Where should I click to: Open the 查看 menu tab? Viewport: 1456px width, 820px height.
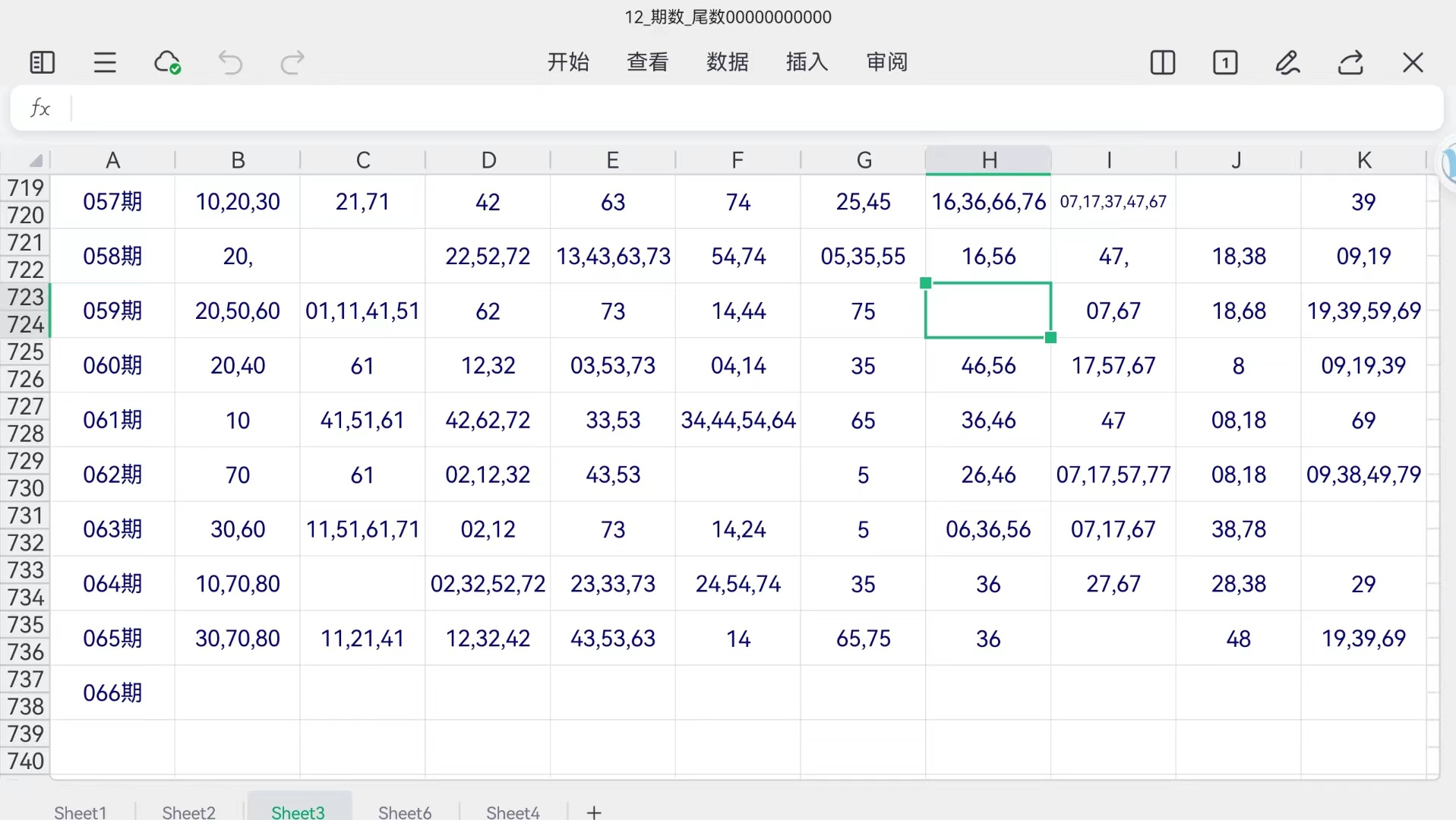click(x=648, y=62)
